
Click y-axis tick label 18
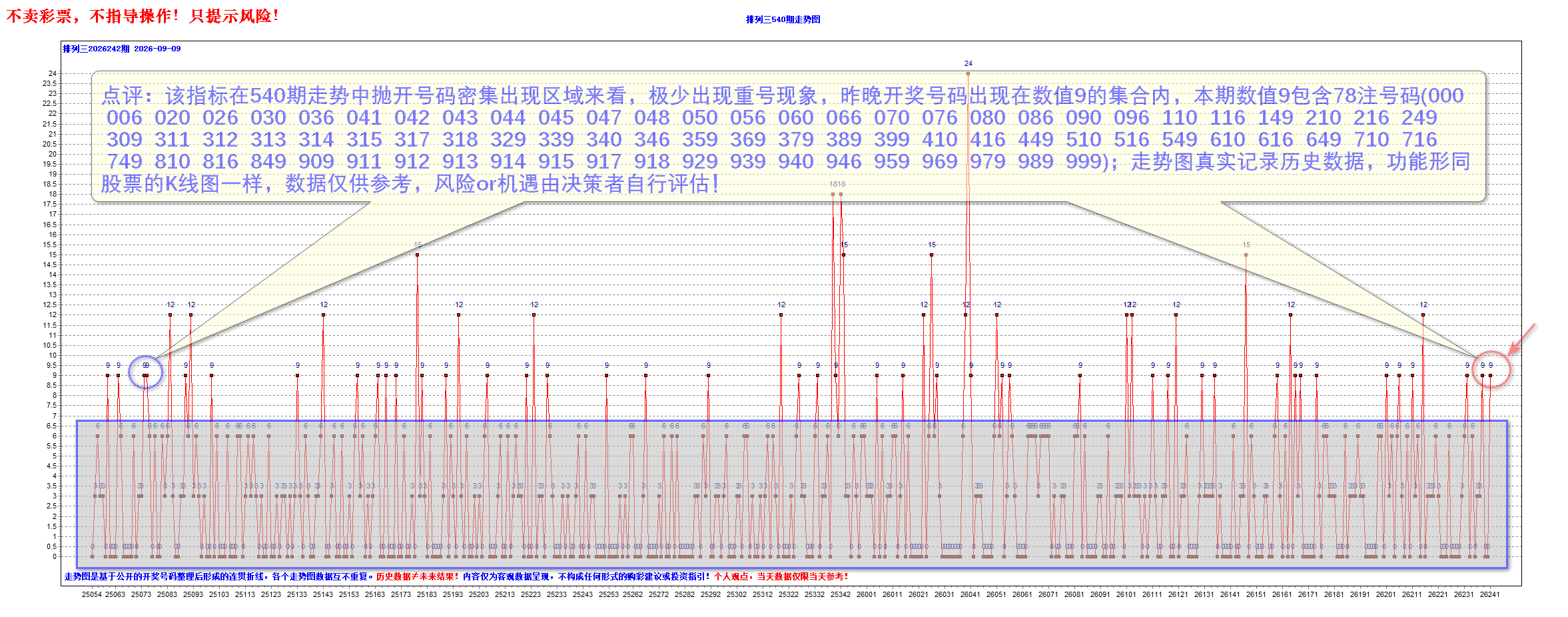tap(53, 194)
